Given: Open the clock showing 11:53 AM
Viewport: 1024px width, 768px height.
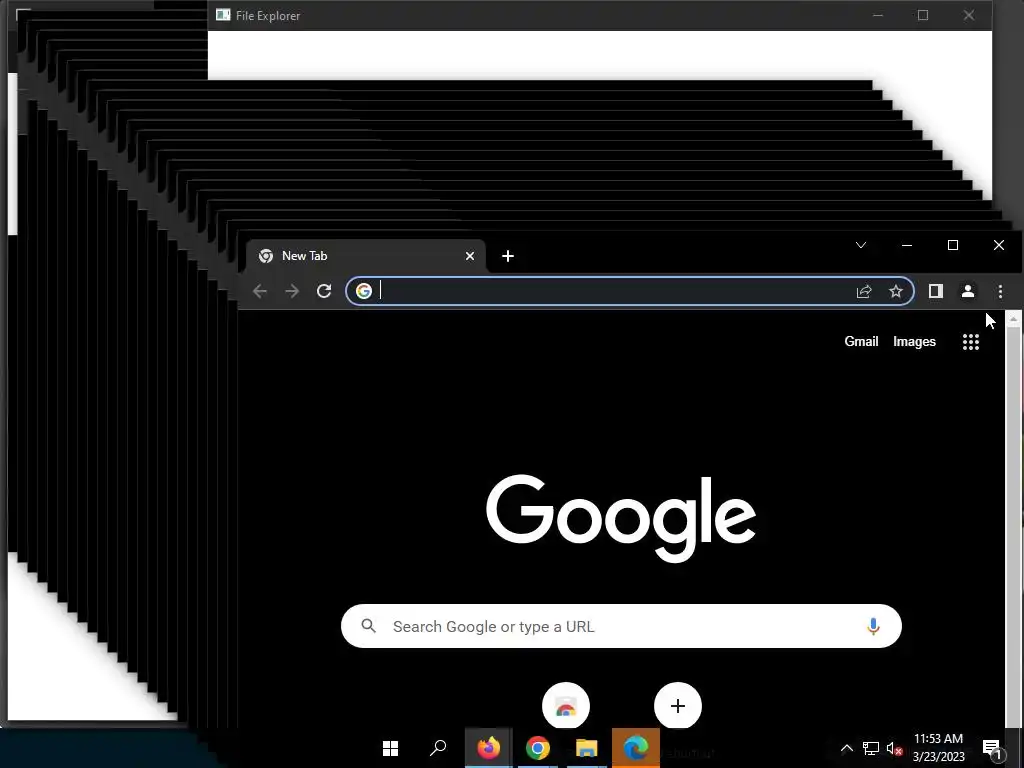Looking at the screenshot, I should tap(938, 748).
